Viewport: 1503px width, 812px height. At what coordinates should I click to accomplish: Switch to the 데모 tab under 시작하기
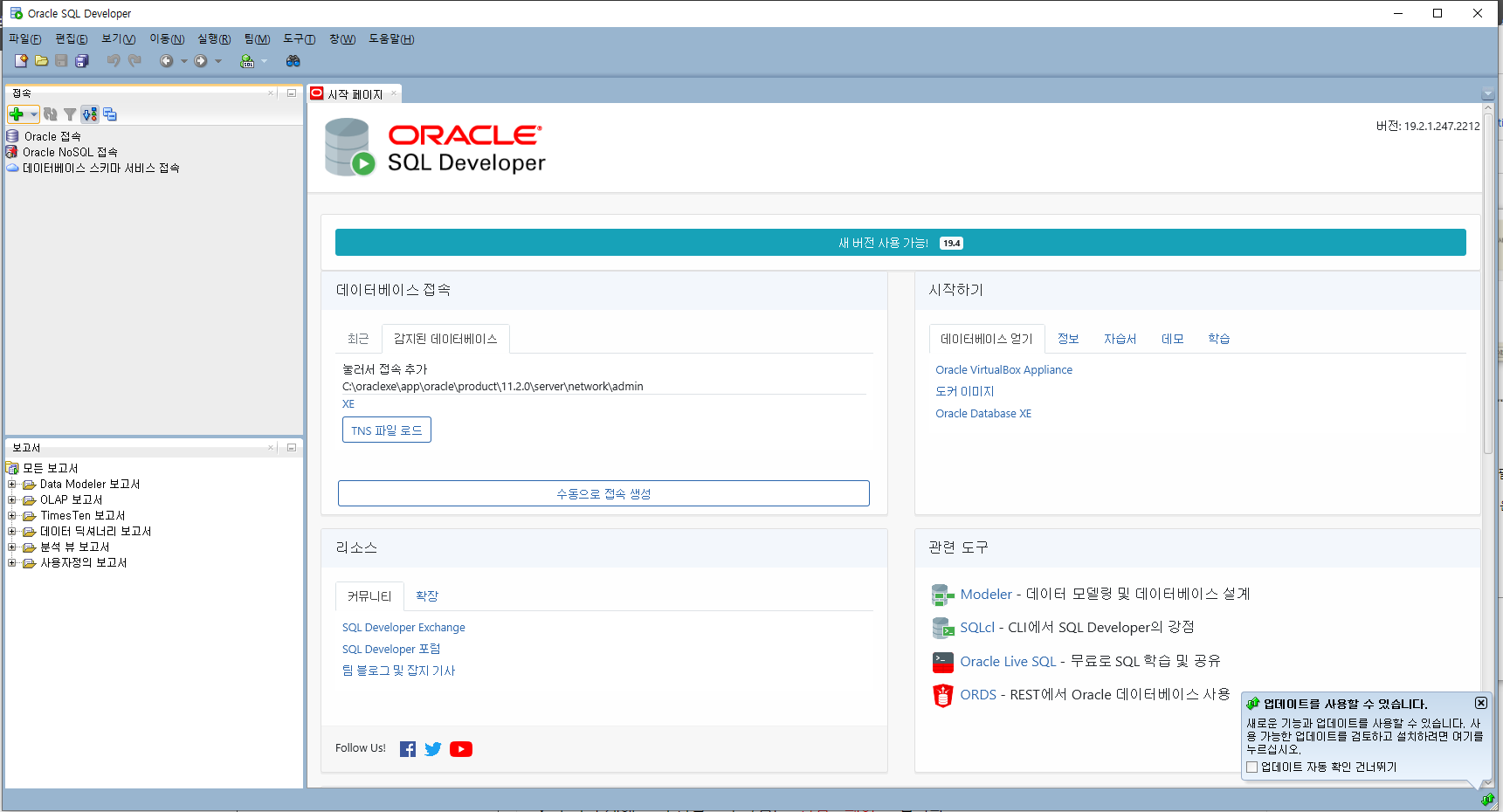pos(1172,339)
